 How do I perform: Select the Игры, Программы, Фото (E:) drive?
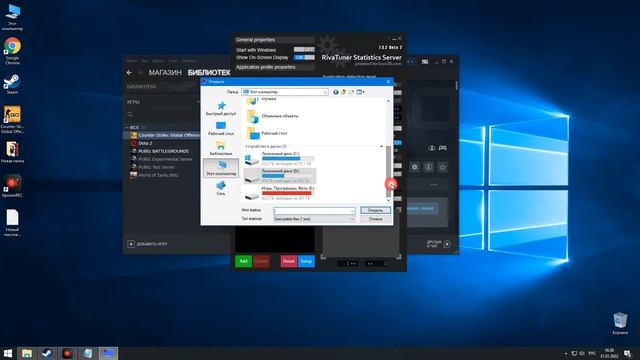[280, 193]
